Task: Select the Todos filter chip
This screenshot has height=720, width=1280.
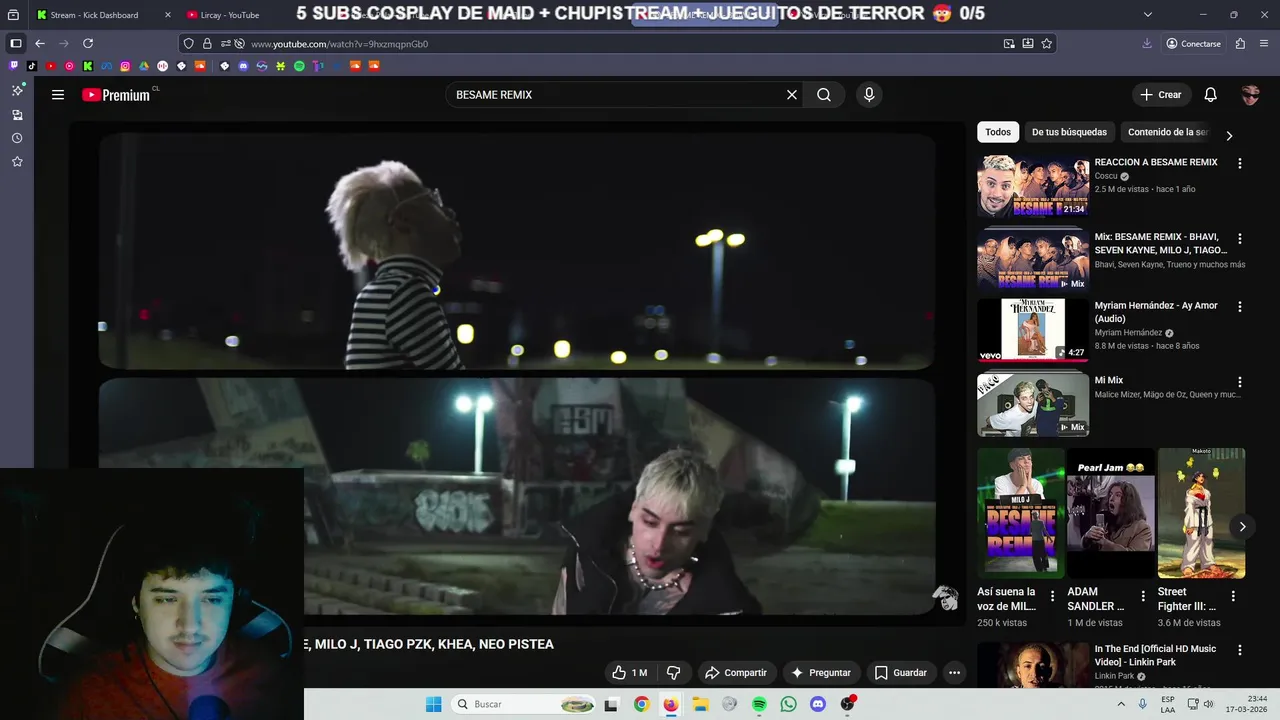Action: point(998,132)
